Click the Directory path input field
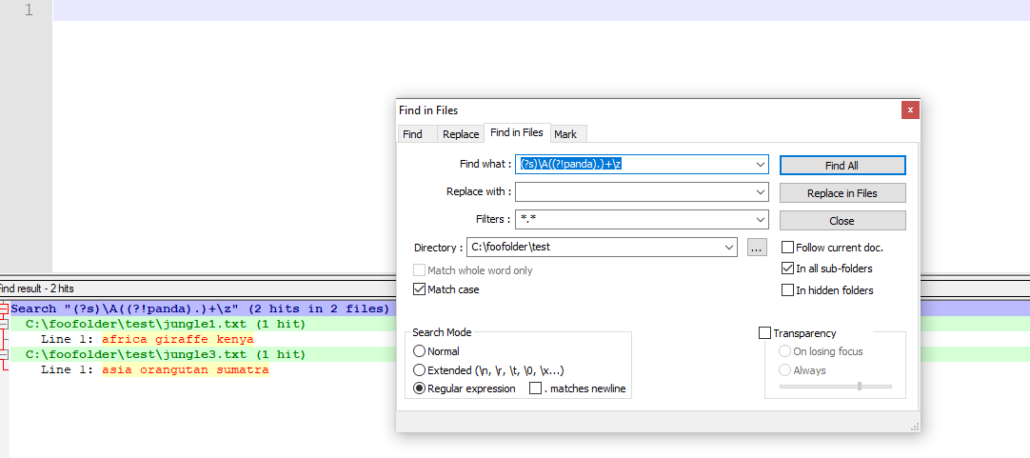 point(595,247)
